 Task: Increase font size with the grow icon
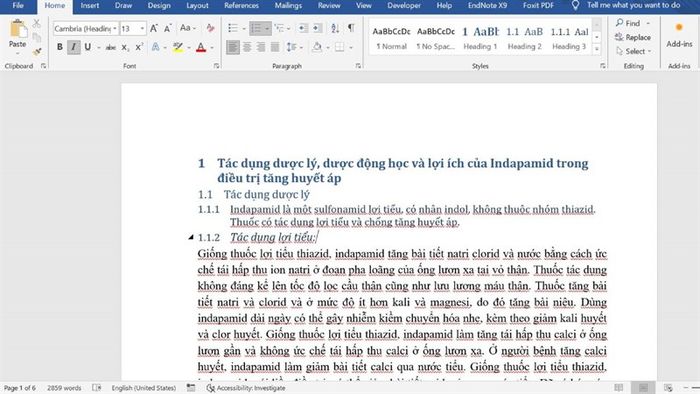[x=154, y=29]
